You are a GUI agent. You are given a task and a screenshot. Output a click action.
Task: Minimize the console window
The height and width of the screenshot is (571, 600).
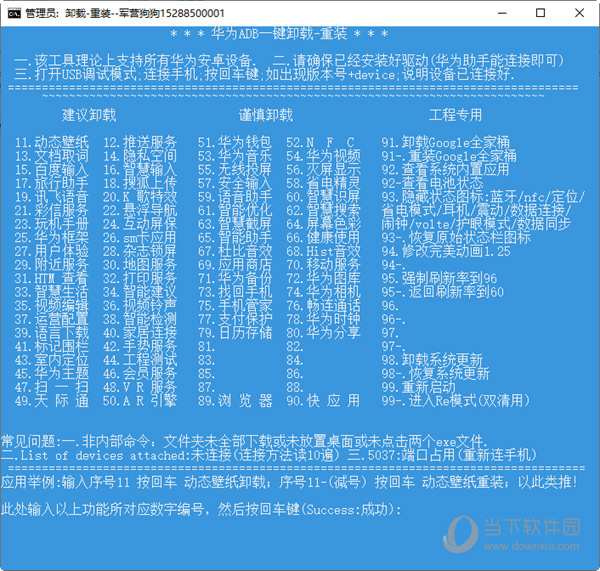pyautogui.click(x=502, y=13)
